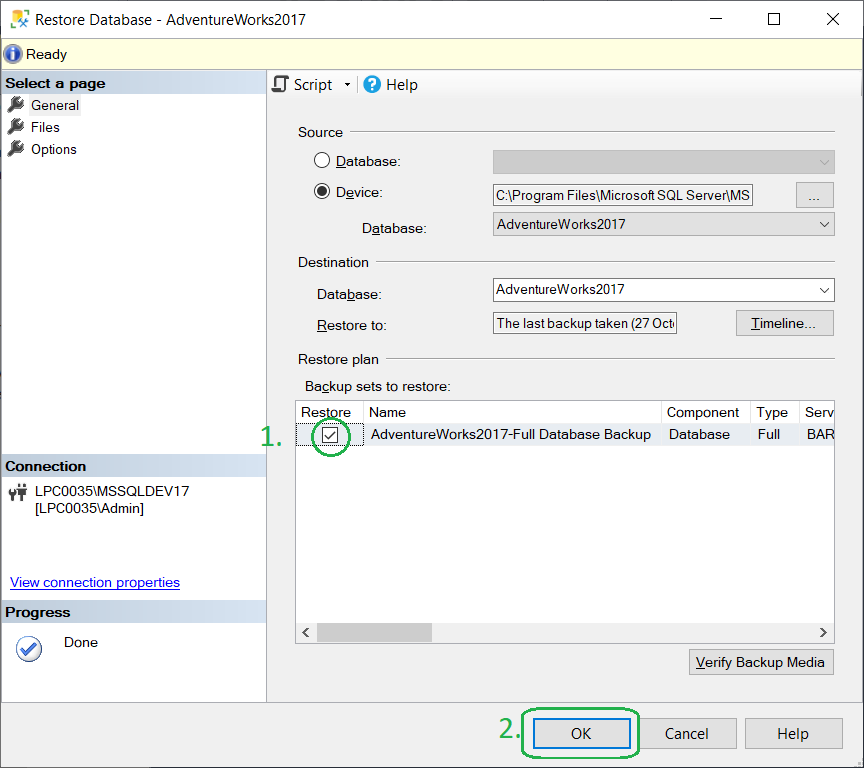Select the Device source radio button

[322, 192]
